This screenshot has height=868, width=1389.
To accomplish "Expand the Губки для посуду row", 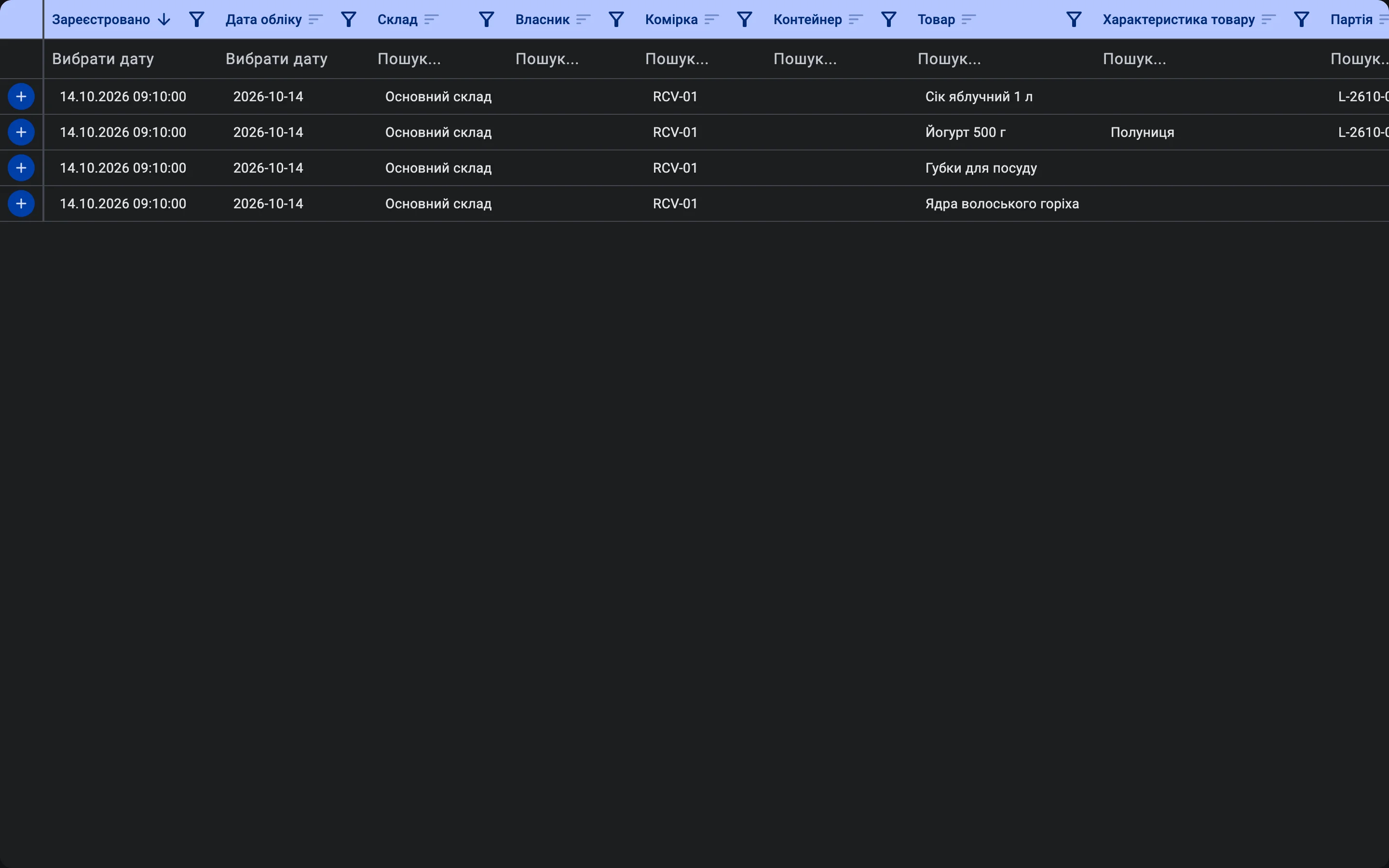I will coord(21,168).
